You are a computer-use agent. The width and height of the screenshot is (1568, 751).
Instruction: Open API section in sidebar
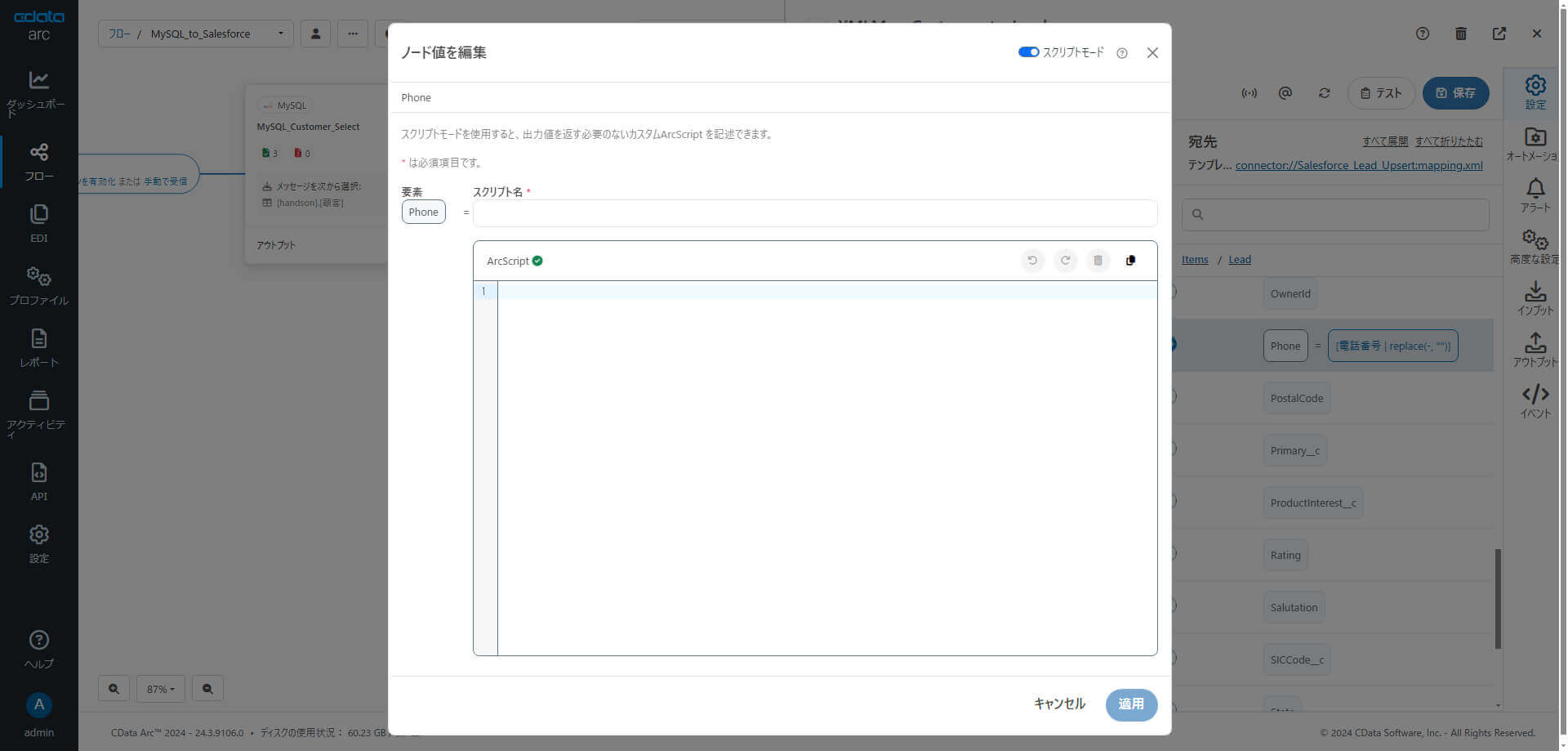39,482
